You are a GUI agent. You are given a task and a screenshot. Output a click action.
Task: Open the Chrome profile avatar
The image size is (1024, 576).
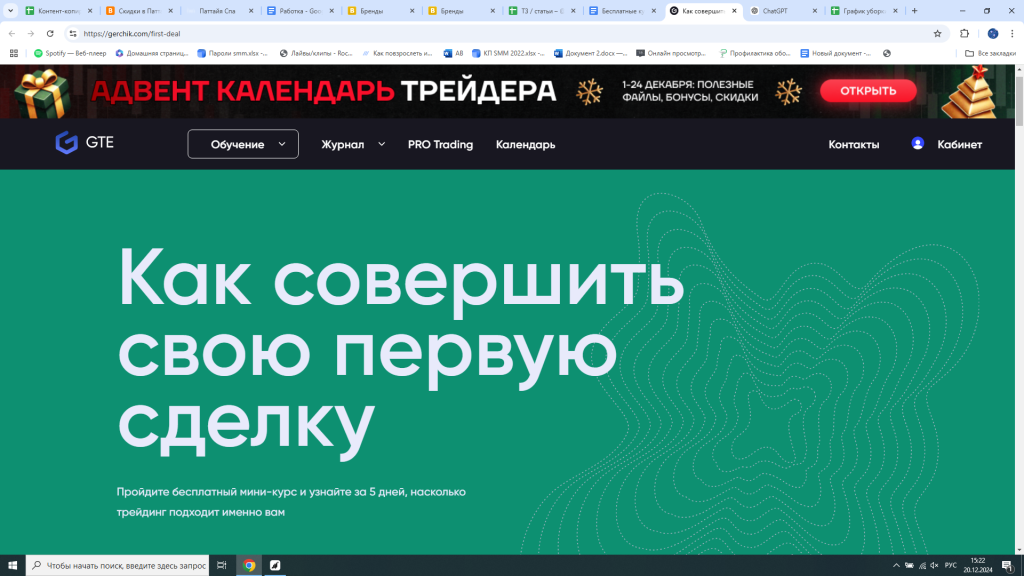pos(993,33)
